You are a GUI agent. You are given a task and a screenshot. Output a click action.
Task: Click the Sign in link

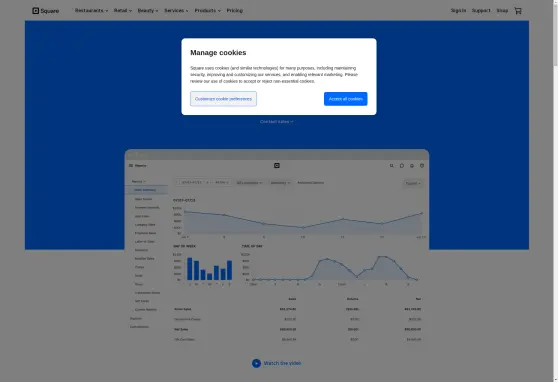(458, 11)
